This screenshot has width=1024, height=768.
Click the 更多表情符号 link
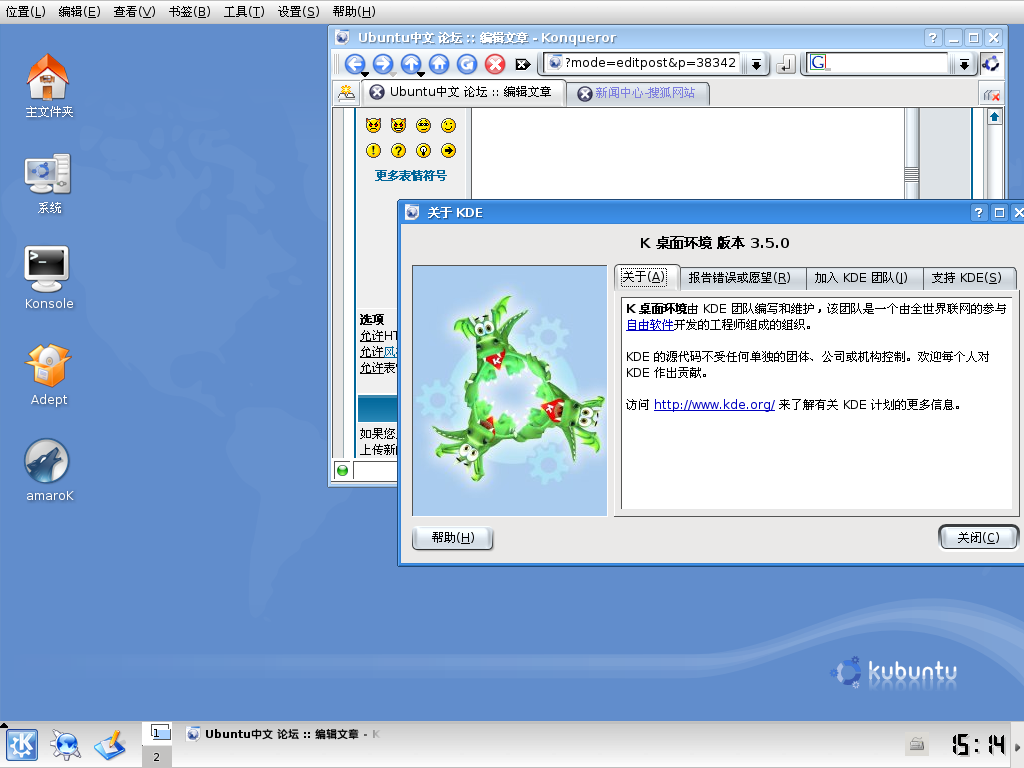[x=411, y=176]
